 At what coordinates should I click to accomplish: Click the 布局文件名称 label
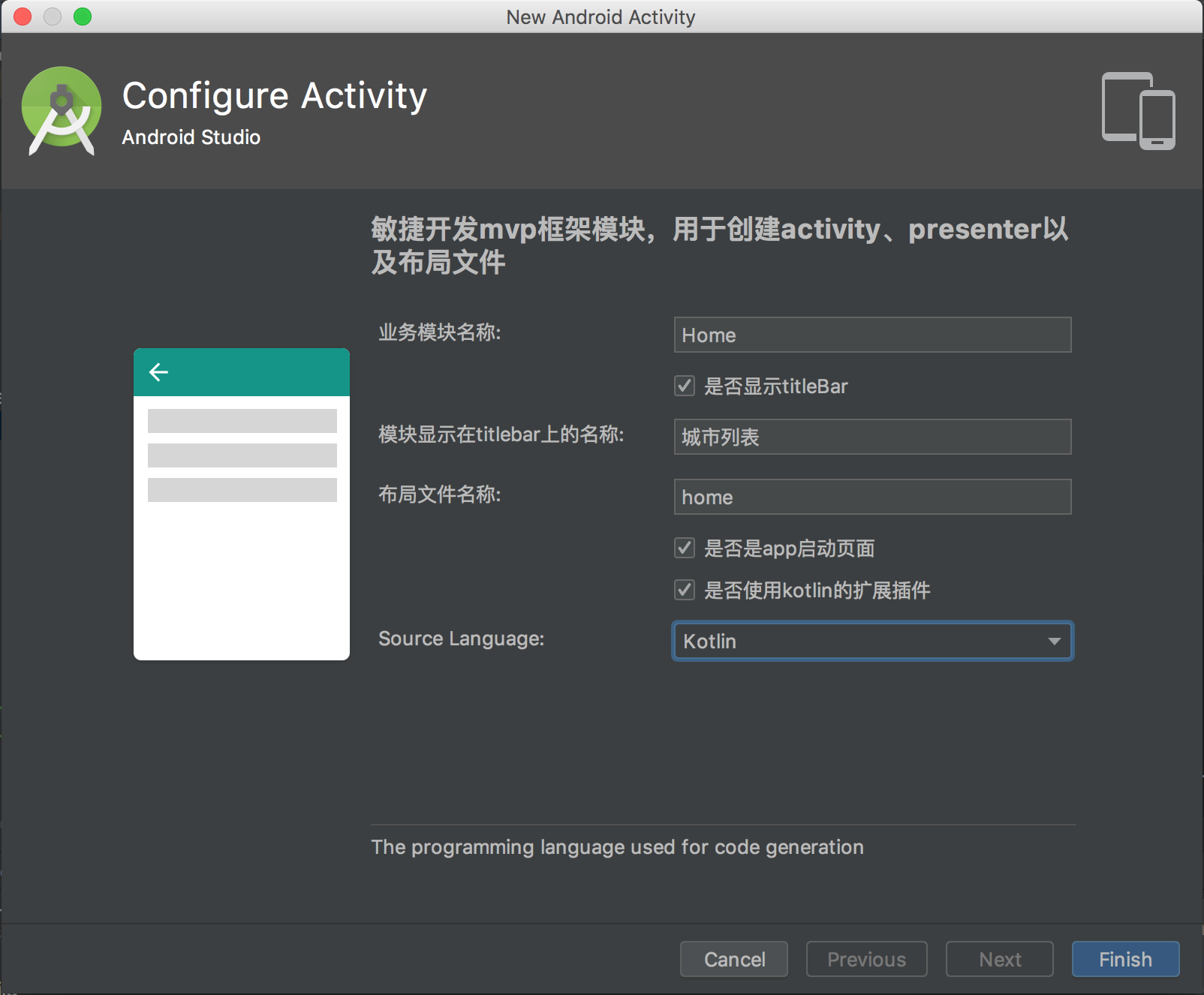click(x=440, y=494)
